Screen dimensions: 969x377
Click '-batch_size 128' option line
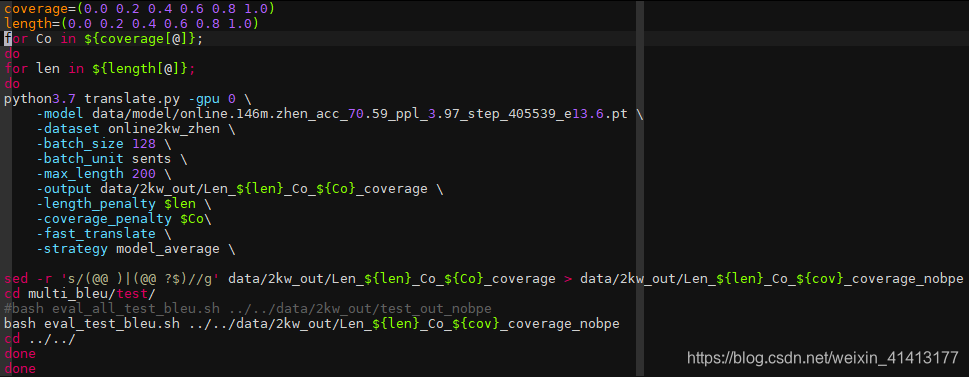point(104,143)
